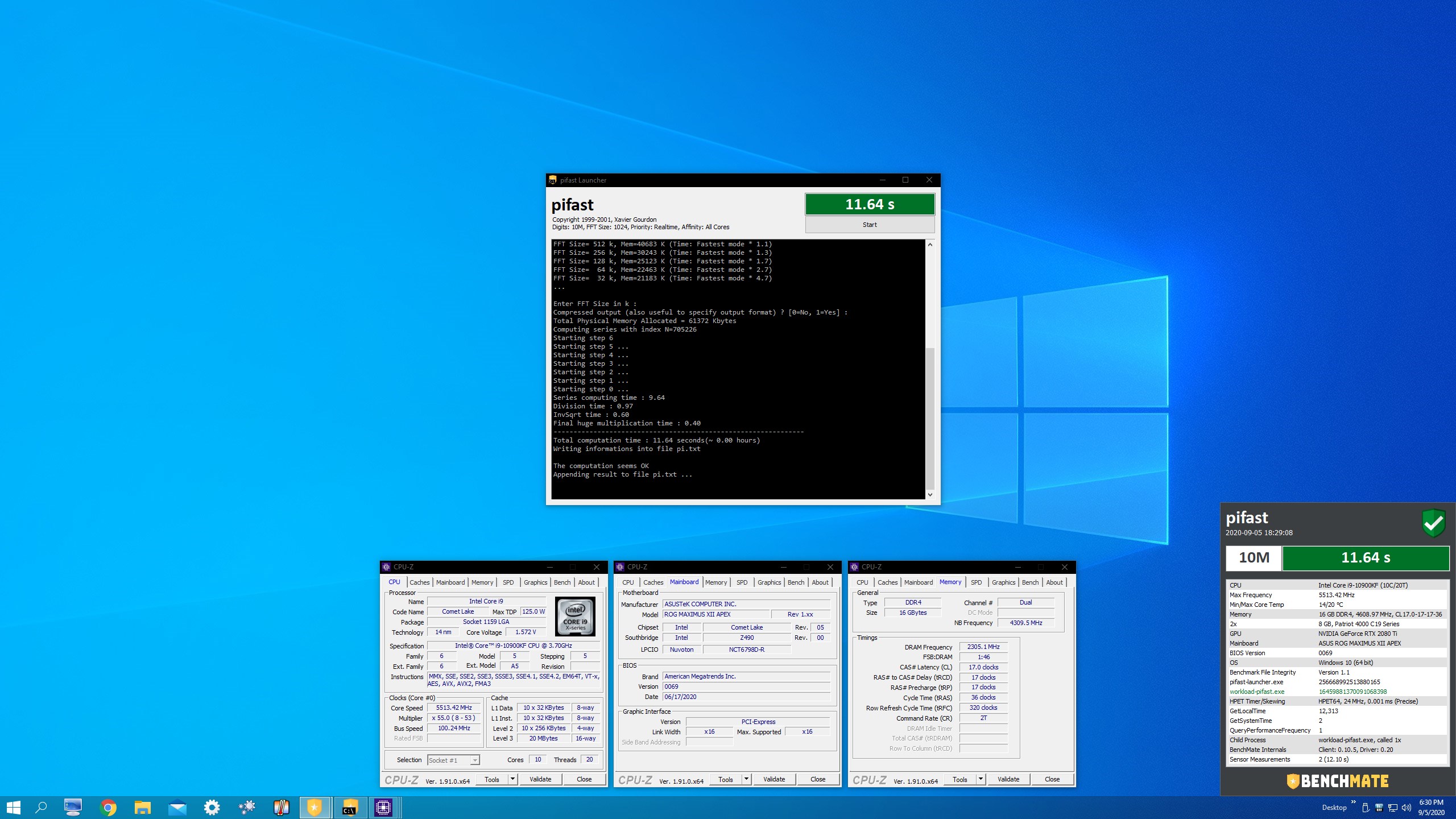This screenshot has width=1456, height=819.
Task: Click the green 11.64 s result in launcher
Action: coord(870,204)
